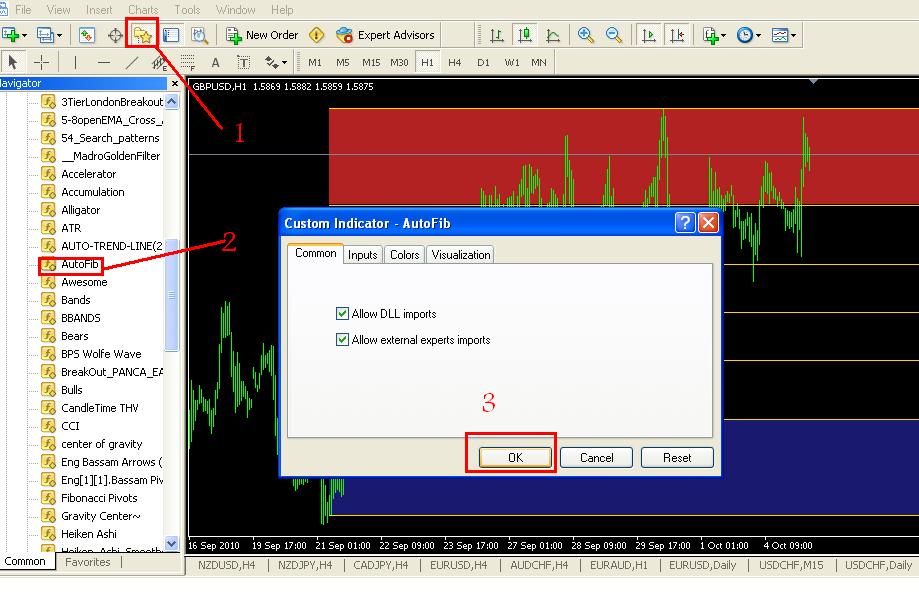Select AutoFib indicator in Navigator list
The height and width of the screenshot is (594, 919).
click(x=79, y=264)
